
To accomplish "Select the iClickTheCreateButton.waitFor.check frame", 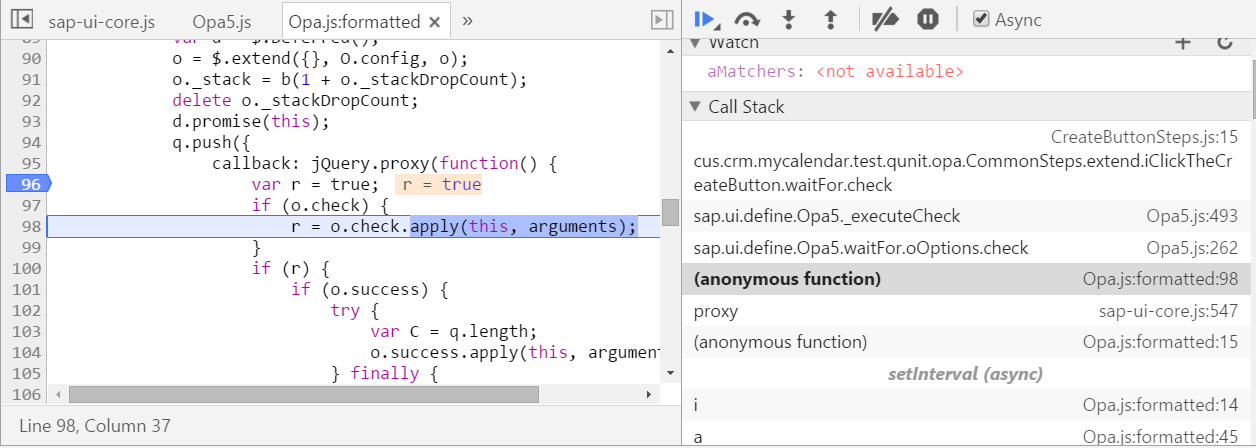I will 965,160.
